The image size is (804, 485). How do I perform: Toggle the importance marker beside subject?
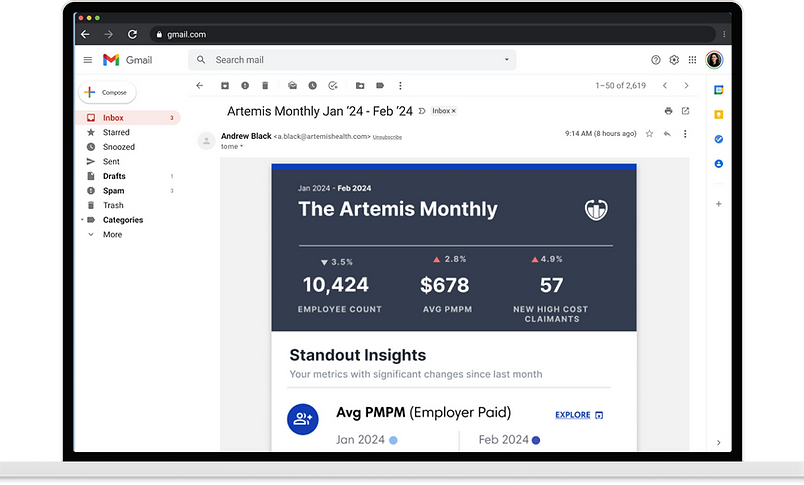tap(422, 111)
